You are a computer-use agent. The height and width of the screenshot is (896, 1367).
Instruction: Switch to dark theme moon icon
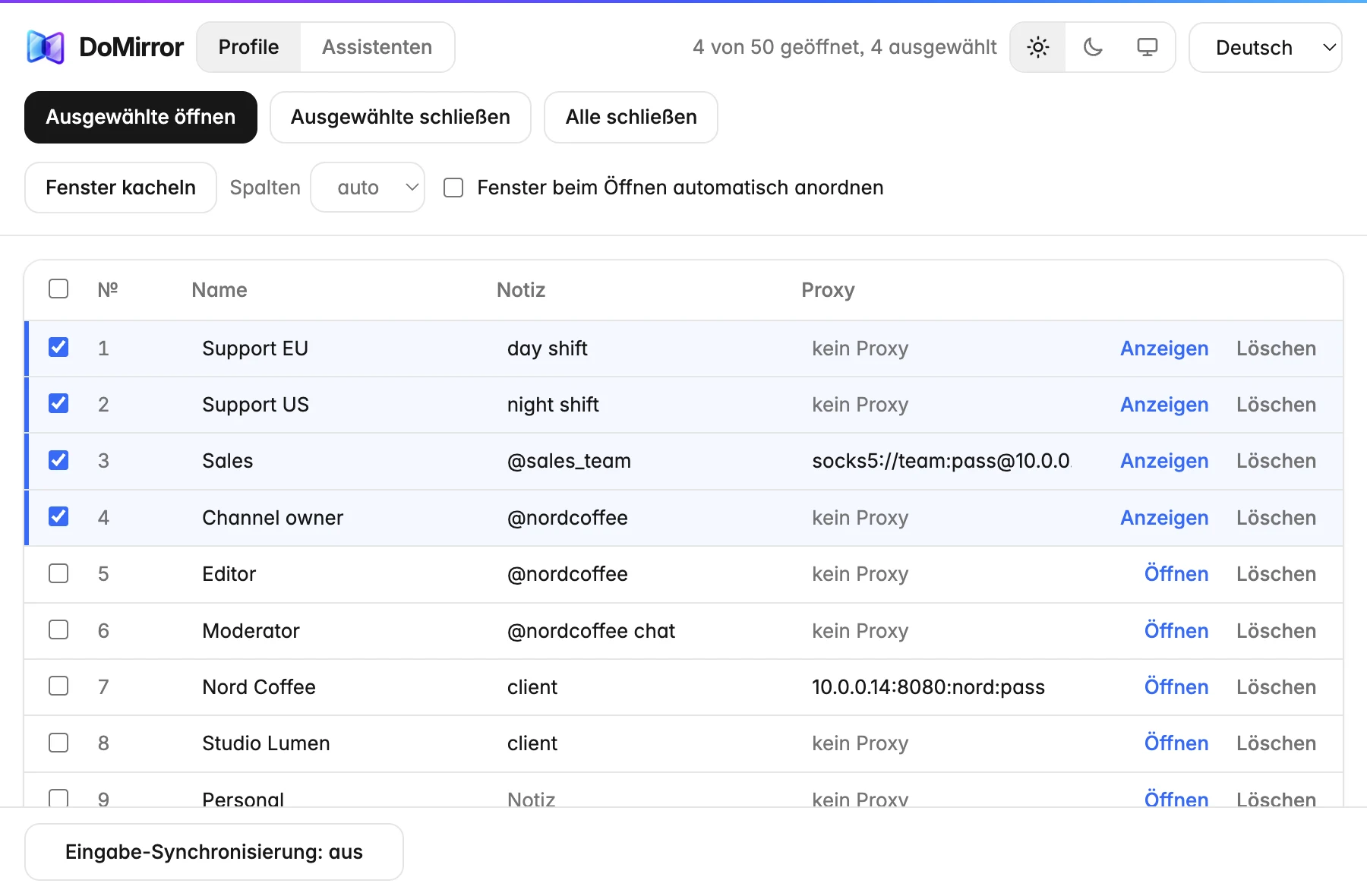pyautogui.click(x=1093, y=47)
